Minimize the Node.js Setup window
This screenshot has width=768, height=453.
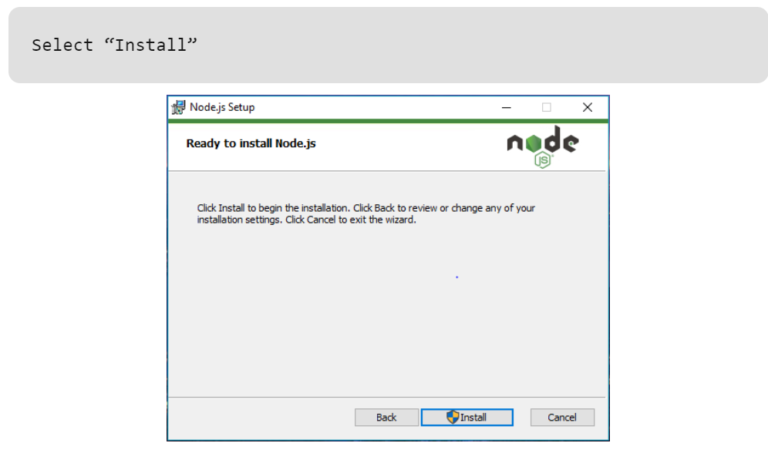pyautogui.click(x=506, y=107)
